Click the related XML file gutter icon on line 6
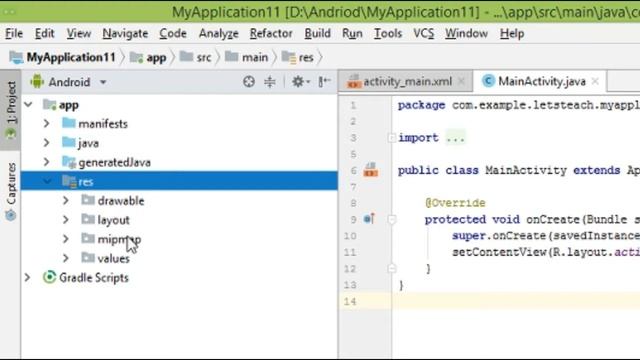This screenshot has width=640, height=360. click(x=371, y=170)
